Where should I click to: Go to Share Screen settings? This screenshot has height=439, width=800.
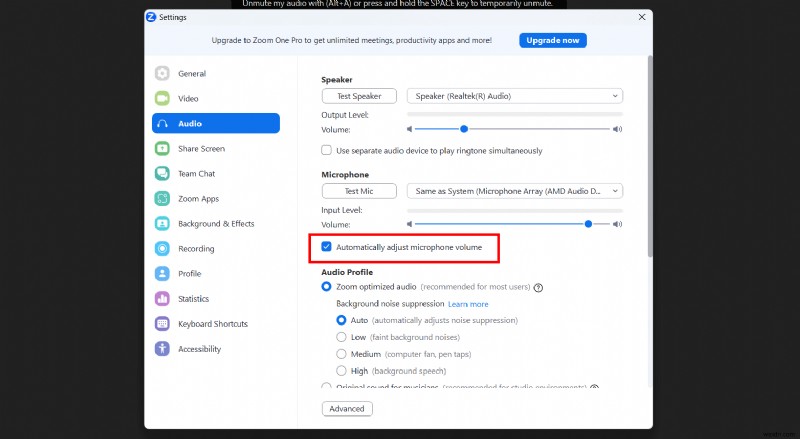point(216,149)
